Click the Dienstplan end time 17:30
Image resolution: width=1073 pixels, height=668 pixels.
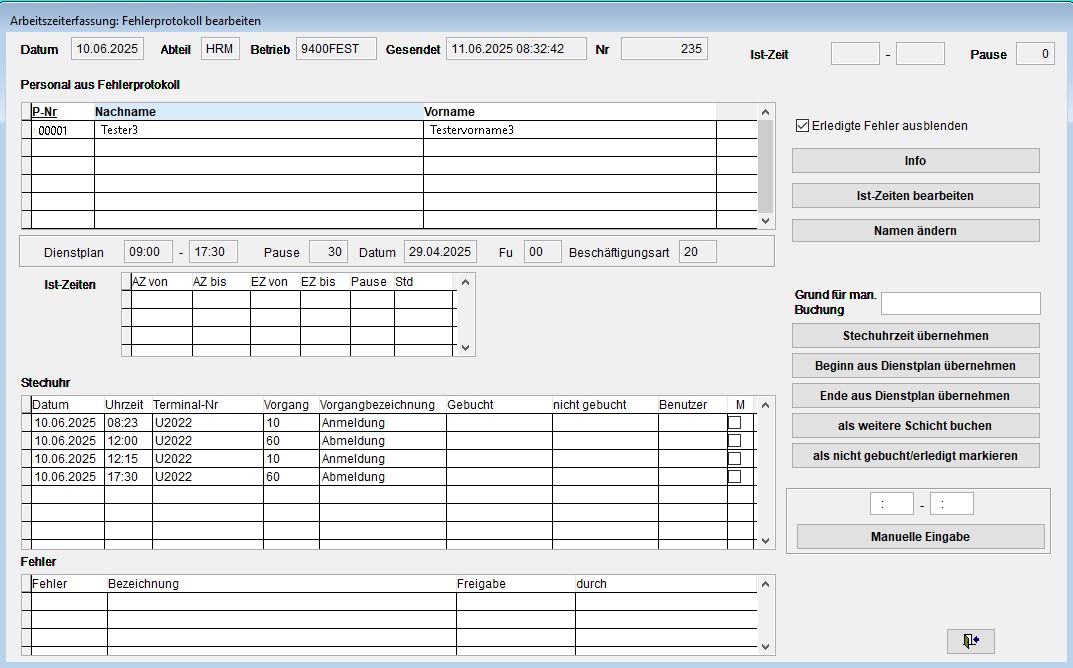pyautogui.click(x=214, y=252)
